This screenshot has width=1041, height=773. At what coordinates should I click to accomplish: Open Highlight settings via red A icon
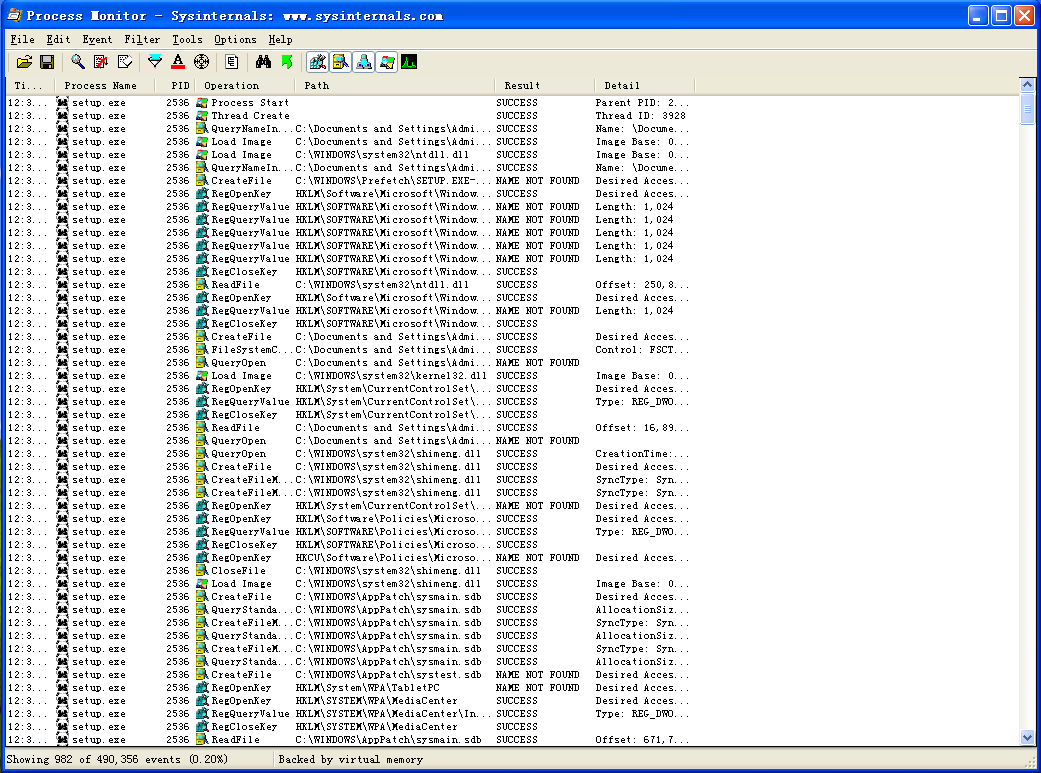coord(178,62)
